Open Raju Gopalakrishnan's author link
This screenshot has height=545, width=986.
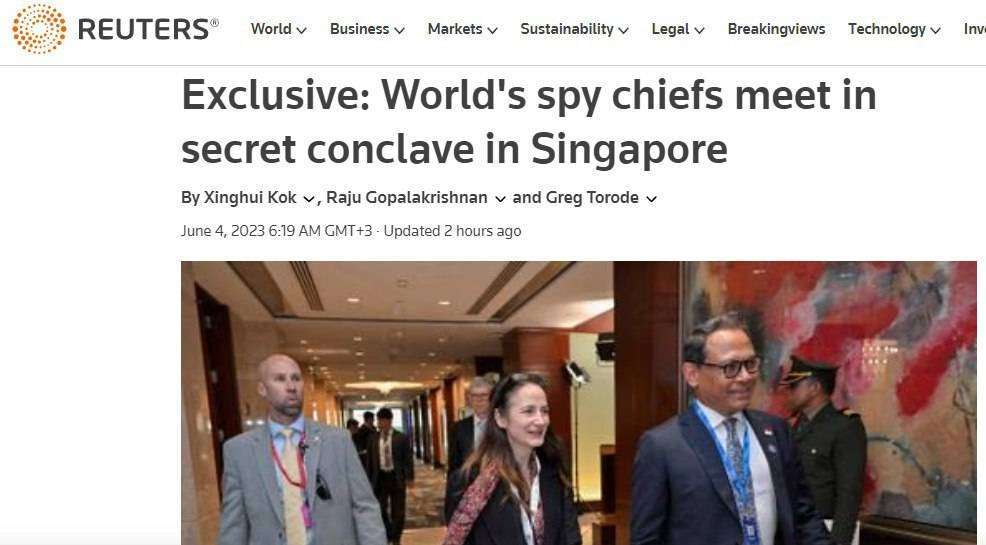406,197
